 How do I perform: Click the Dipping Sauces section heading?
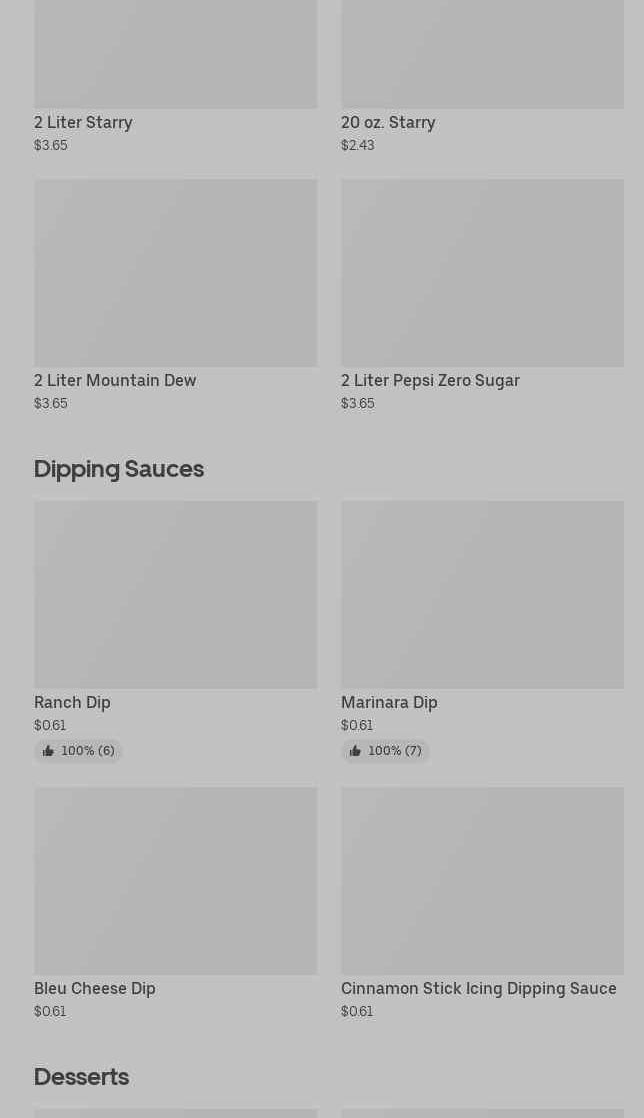click(x=119, y=468)
